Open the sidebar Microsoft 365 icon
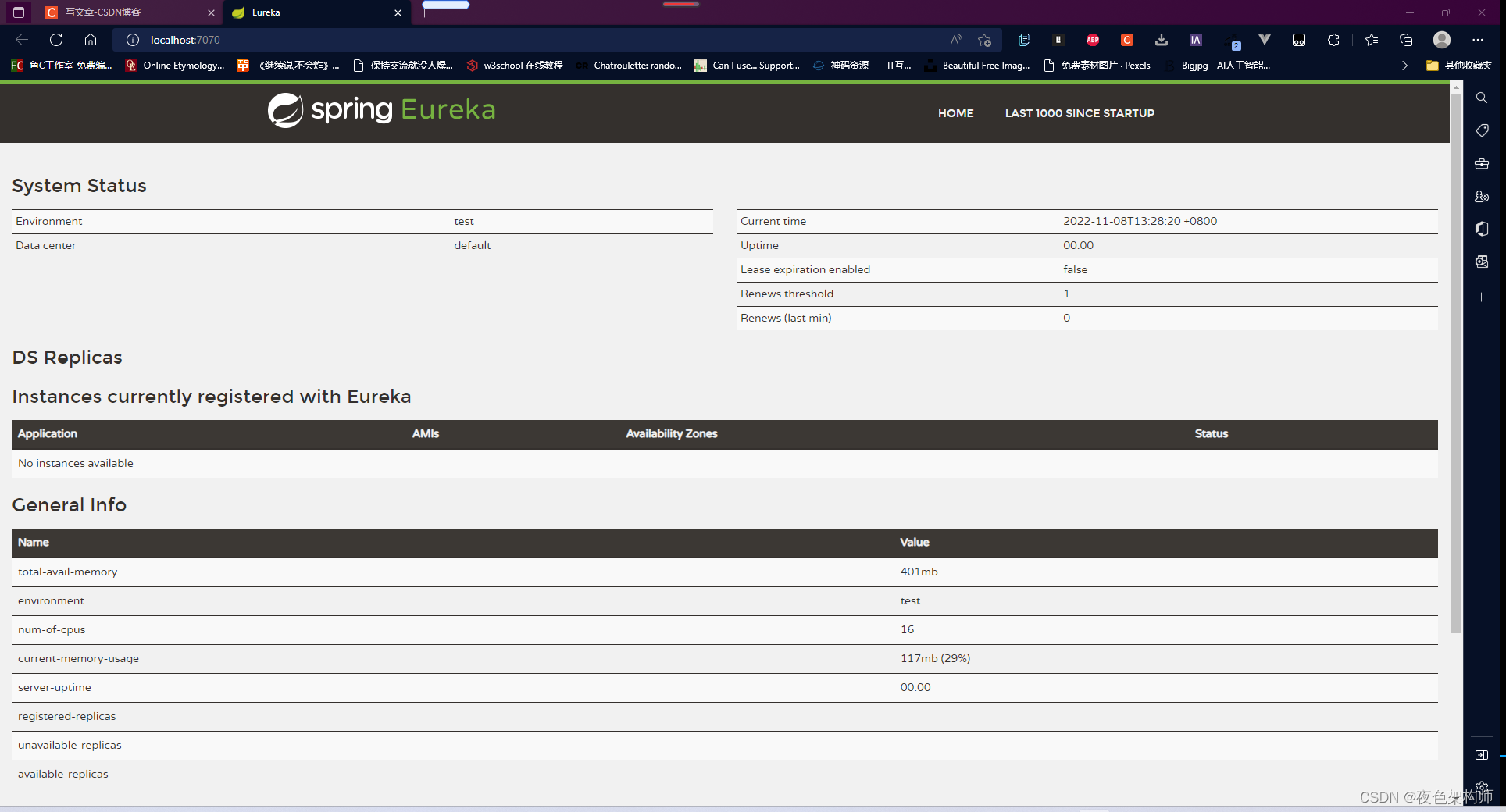The height and width of the screenshot is (812, 1506). click(x=1482, y=229)
